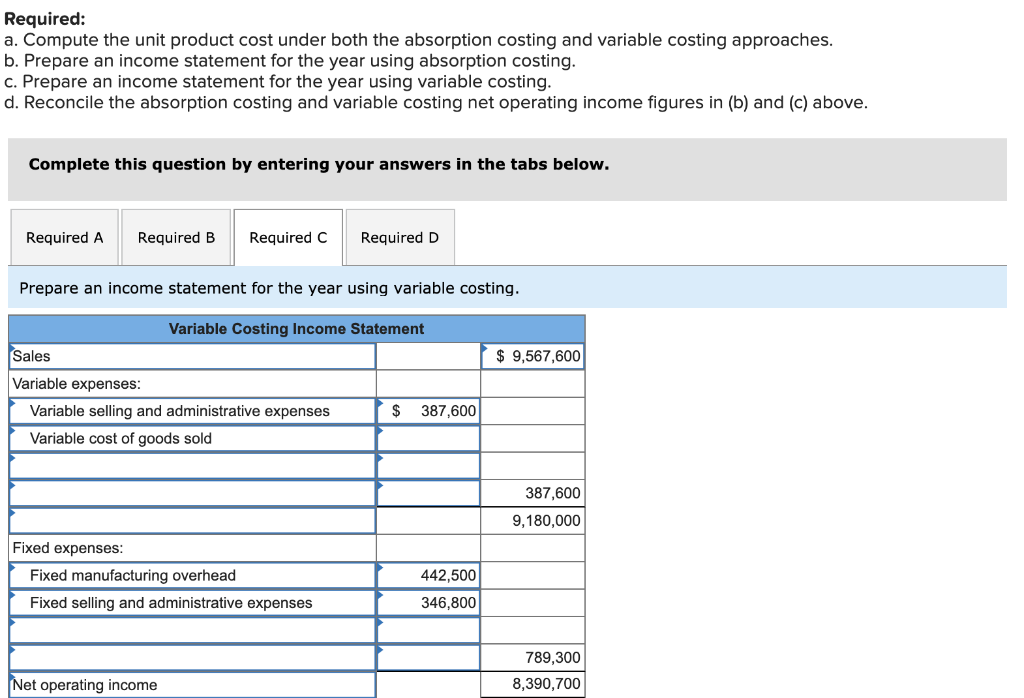Open the blank dropdown row under Fixed selling expenses
This screenshot has width=1024, height=698.
tap(190, 629)
